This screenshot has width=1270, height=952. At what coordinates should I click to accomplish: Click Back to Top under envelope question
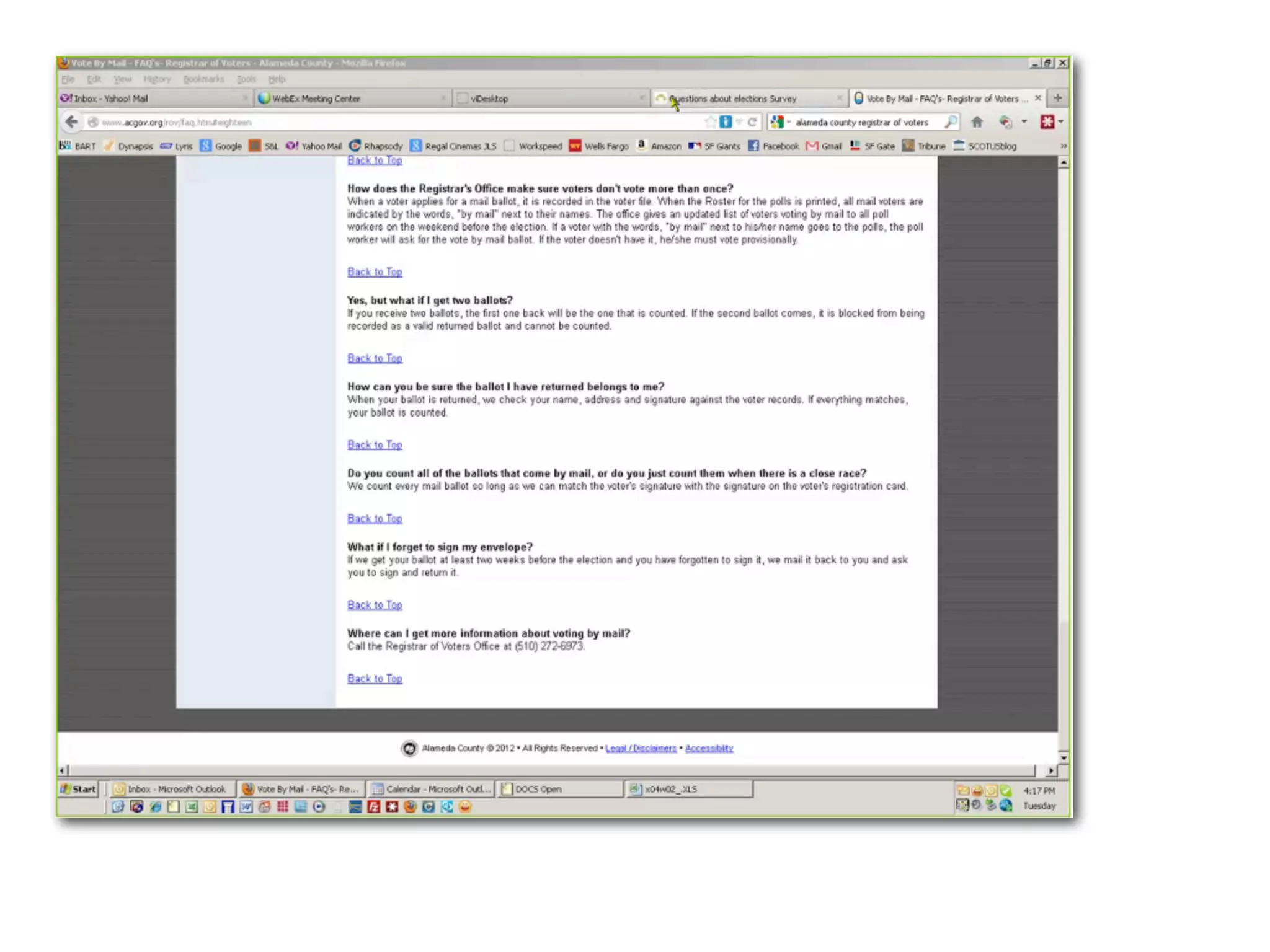coord(375,604)
